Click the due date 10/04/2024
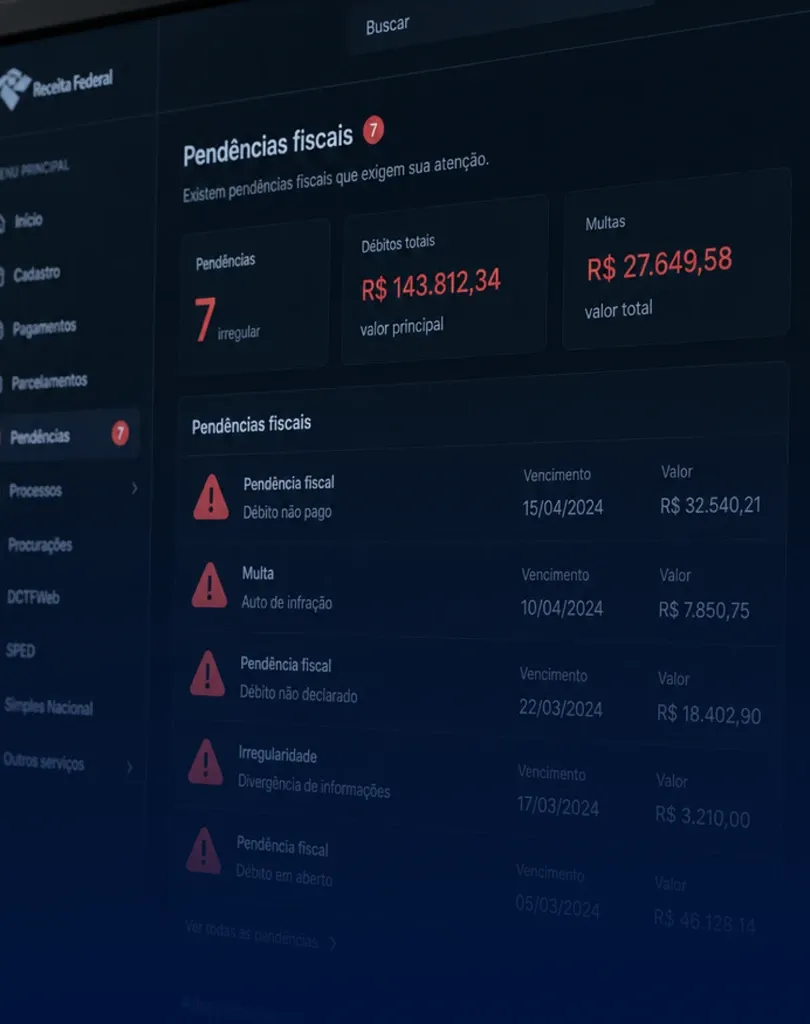 click(561, 608)
